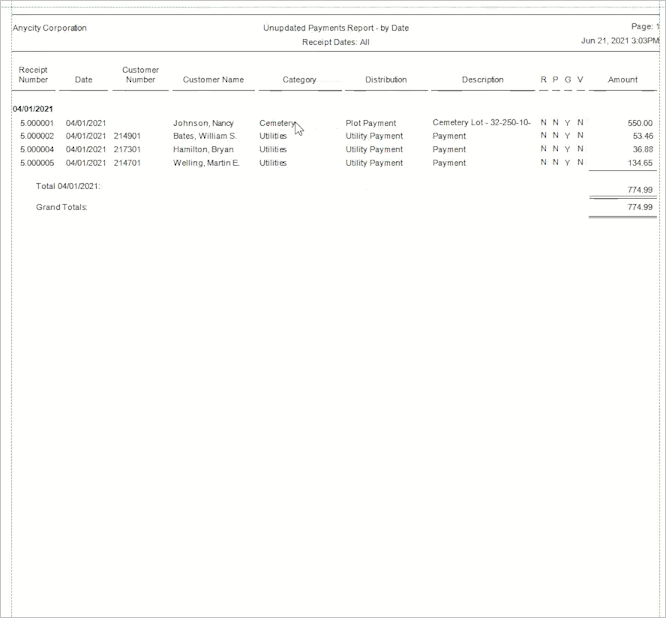Click the Unupdated Payments Report title

tap(336, 28)
